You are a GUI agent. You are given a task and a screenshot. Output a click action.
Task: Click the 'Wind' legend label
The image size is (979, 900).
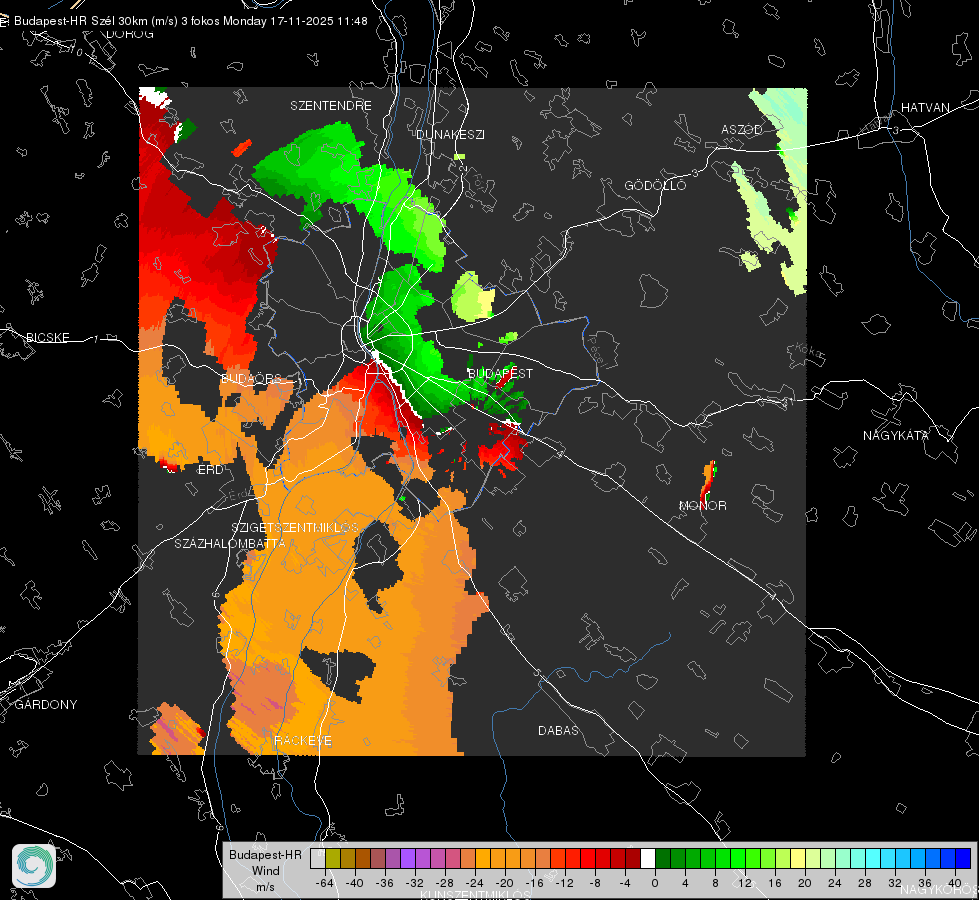click(x=265, y=871)
